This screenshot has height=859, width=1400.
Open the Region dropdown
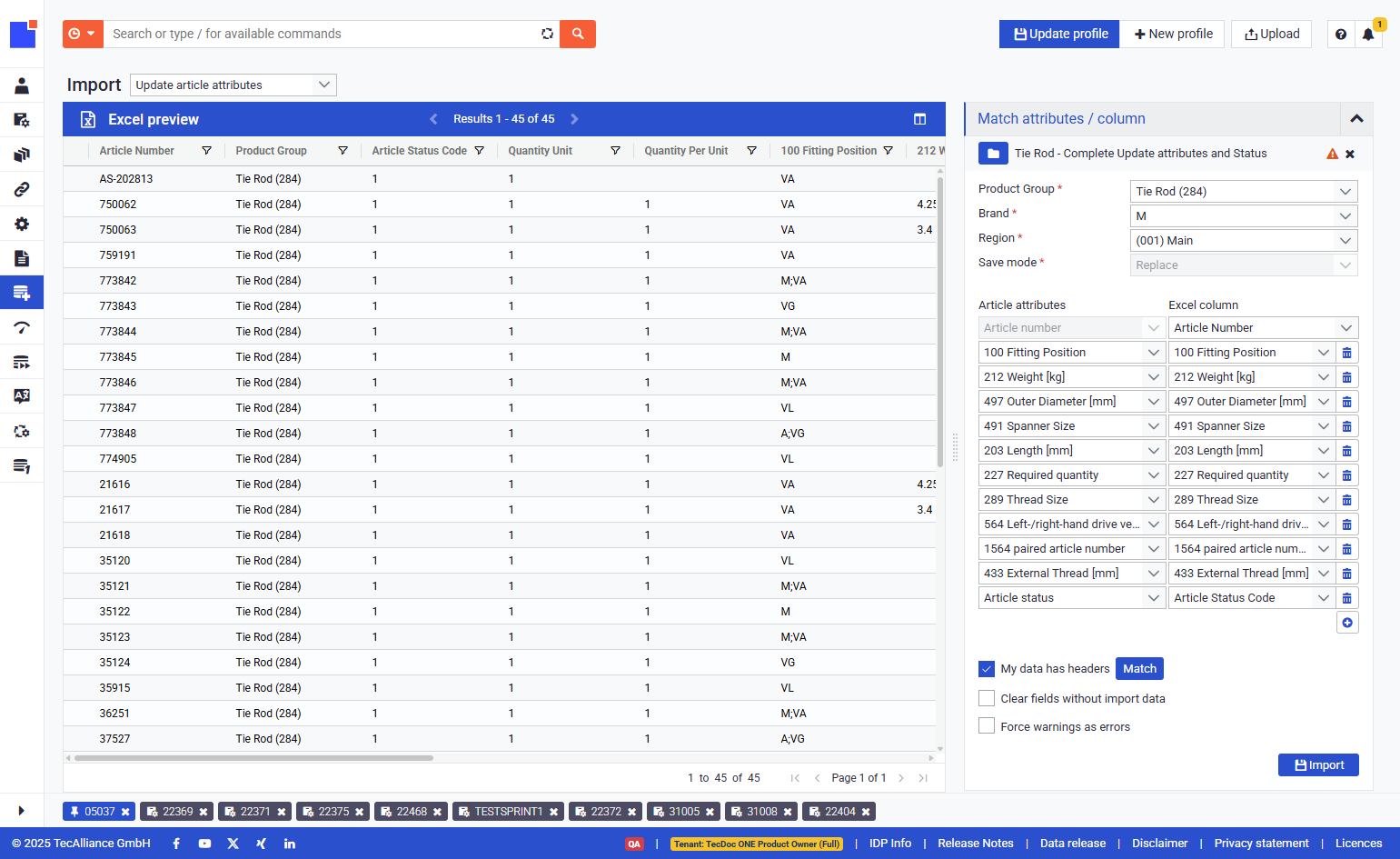point(1244,240)
